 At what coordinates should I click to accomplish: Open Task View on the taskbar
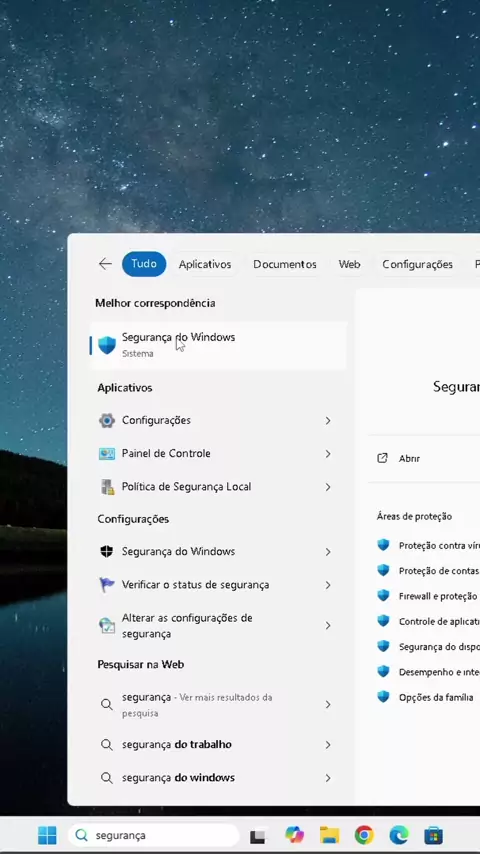click(258, 836)
